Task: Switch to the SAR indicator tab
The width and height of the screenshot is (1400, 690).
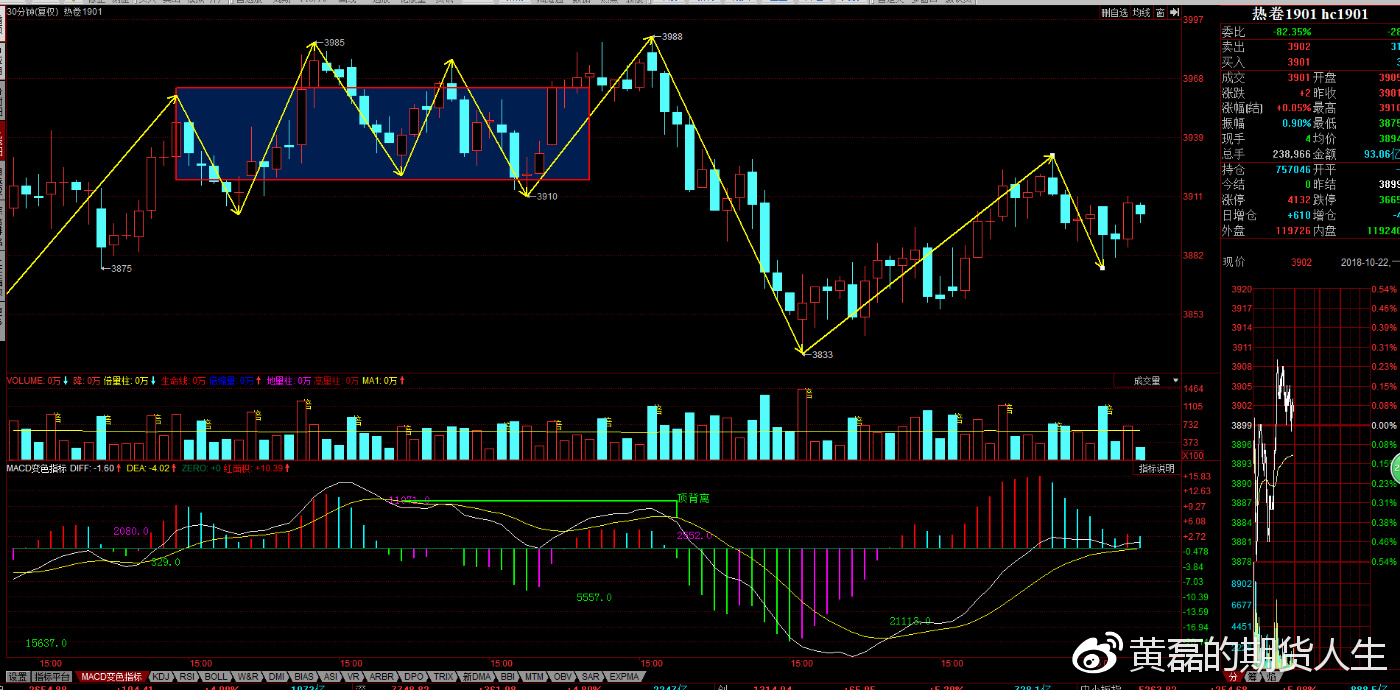Action: click(x=590, y=677)
